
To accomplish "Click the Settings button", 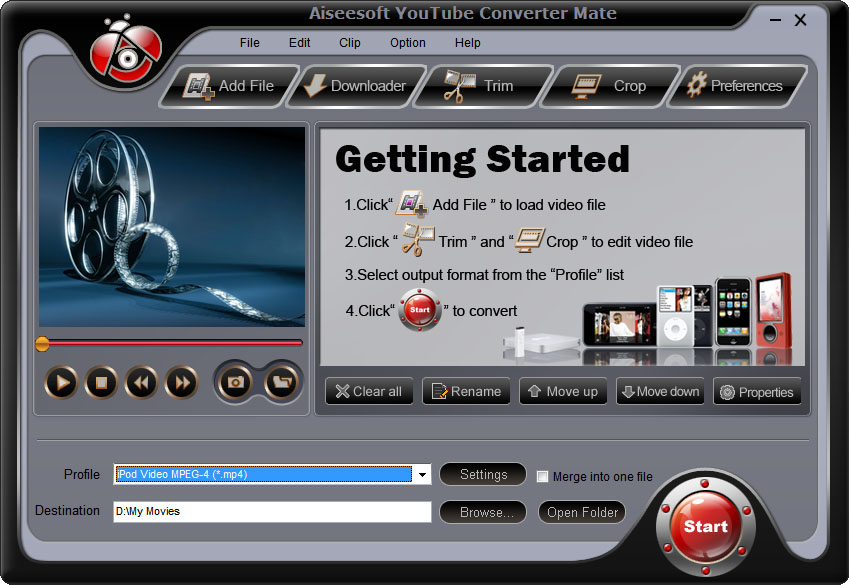I will 483,475.
